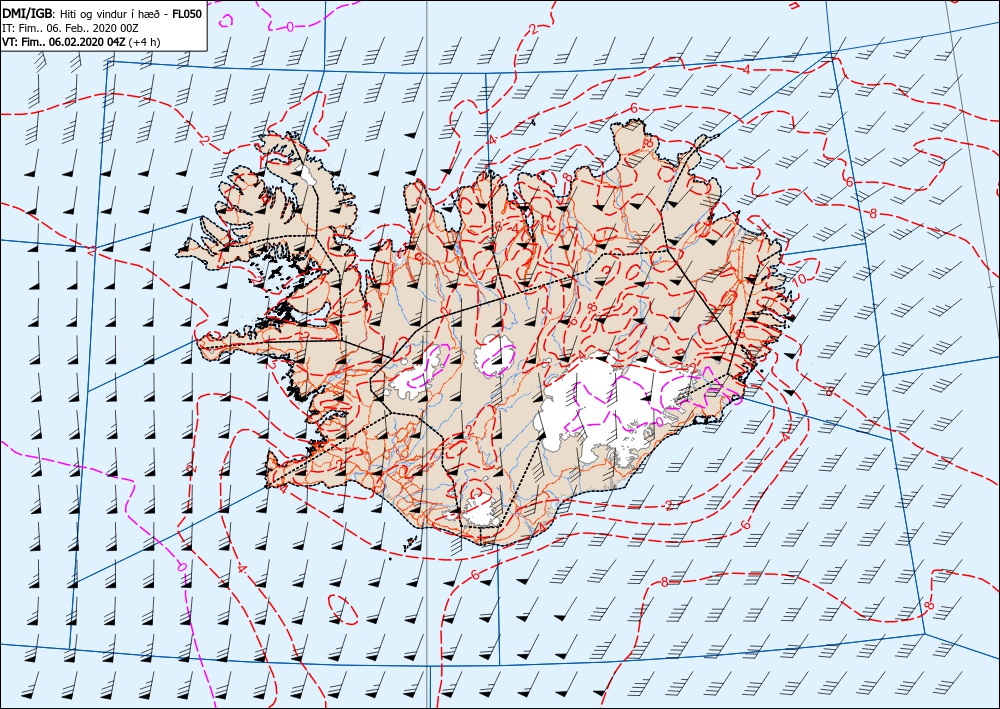This screenshot has height=709, width=1000.
Task: Click the "FL050" flight level label
Action: coord(188,13)
